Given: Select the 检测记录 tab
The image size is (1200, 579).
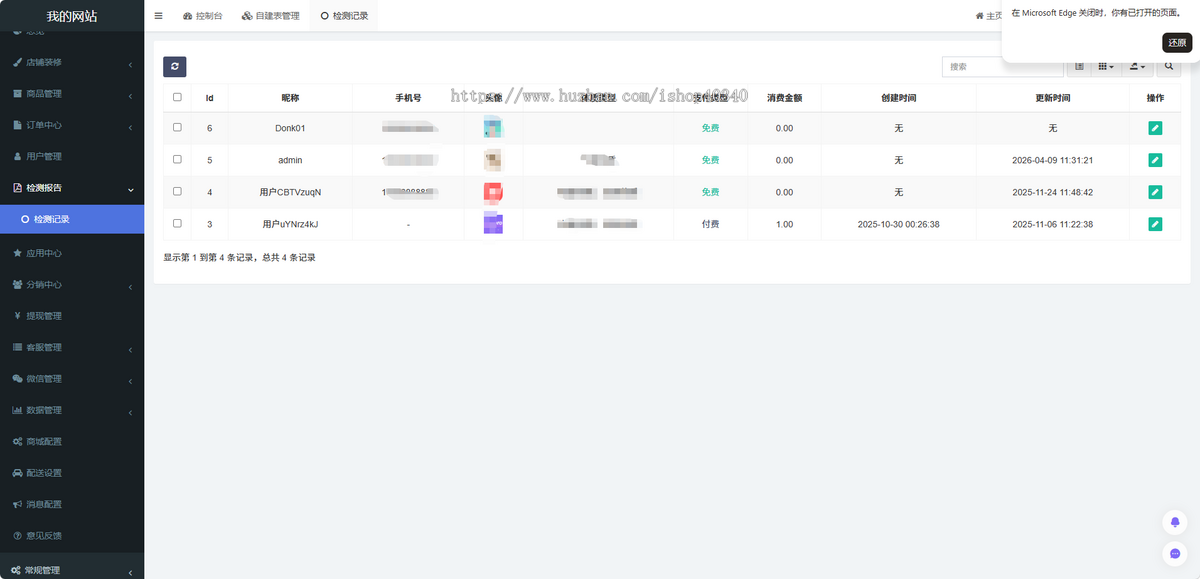Looking at the screenshot, I should pyautogui.click(x=344, y=16).
